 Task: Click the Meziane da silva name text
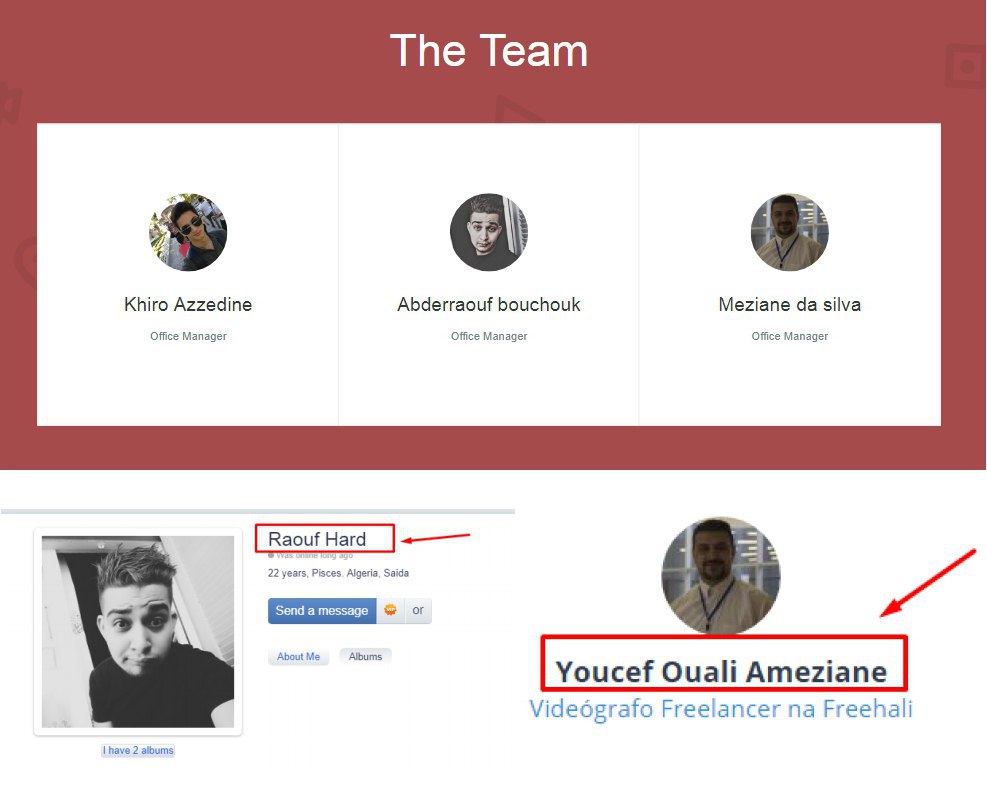789,305
